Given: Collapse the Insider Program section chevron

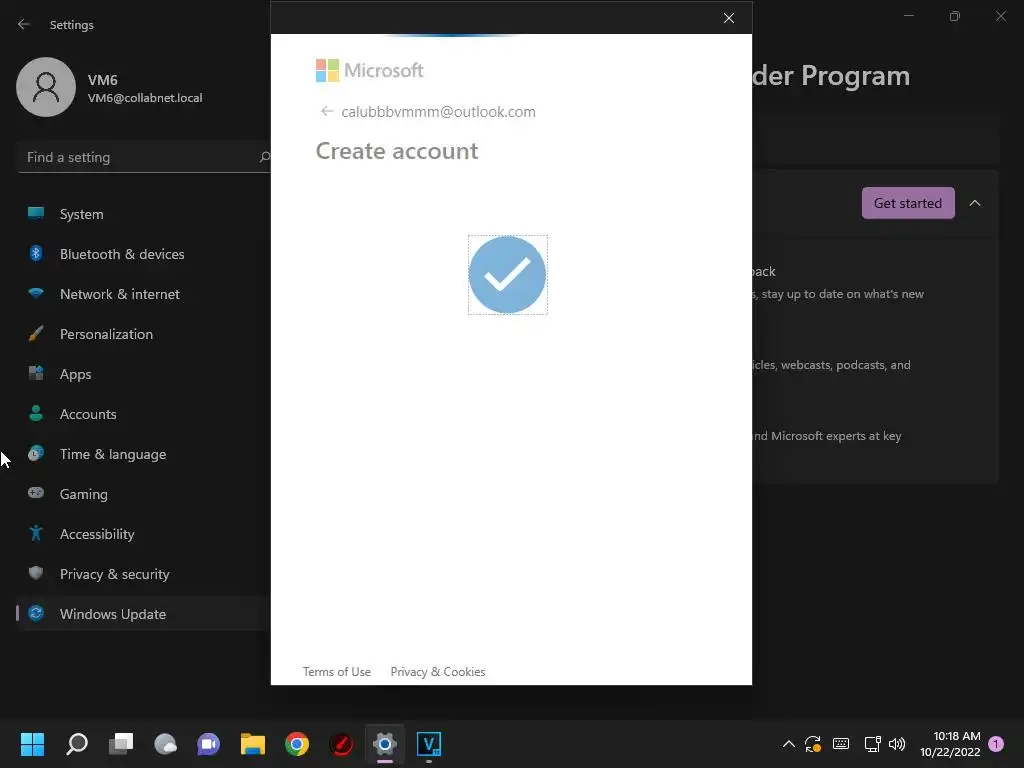Looking at the screenshot, I should 974,203.
